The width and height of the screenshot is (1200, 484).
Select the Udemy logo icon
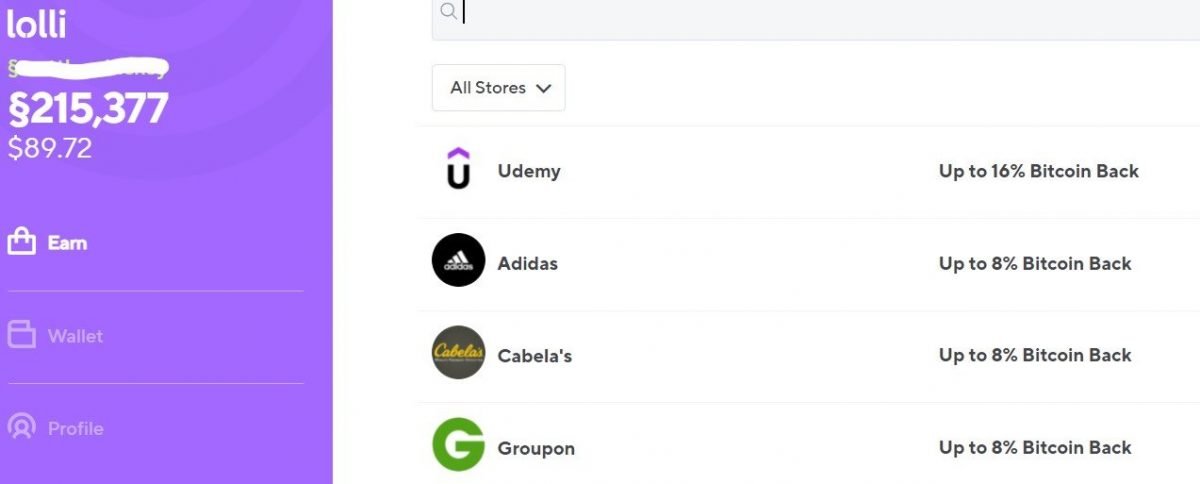(458, 169)
